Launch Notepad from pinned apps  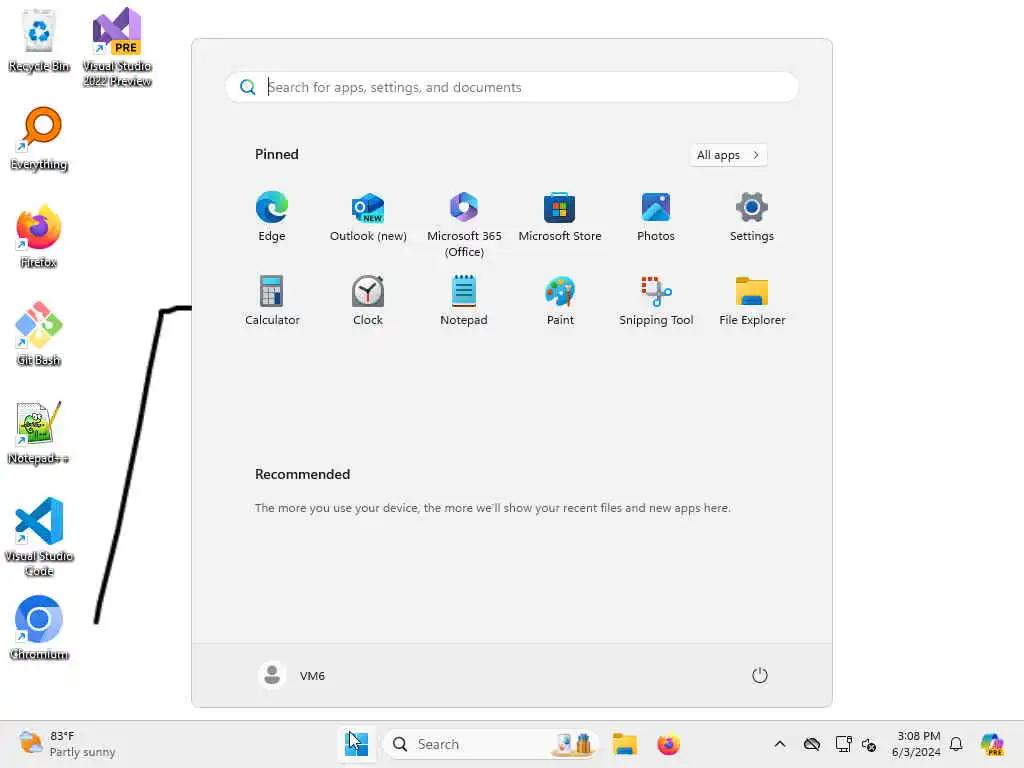pos(464,300)
